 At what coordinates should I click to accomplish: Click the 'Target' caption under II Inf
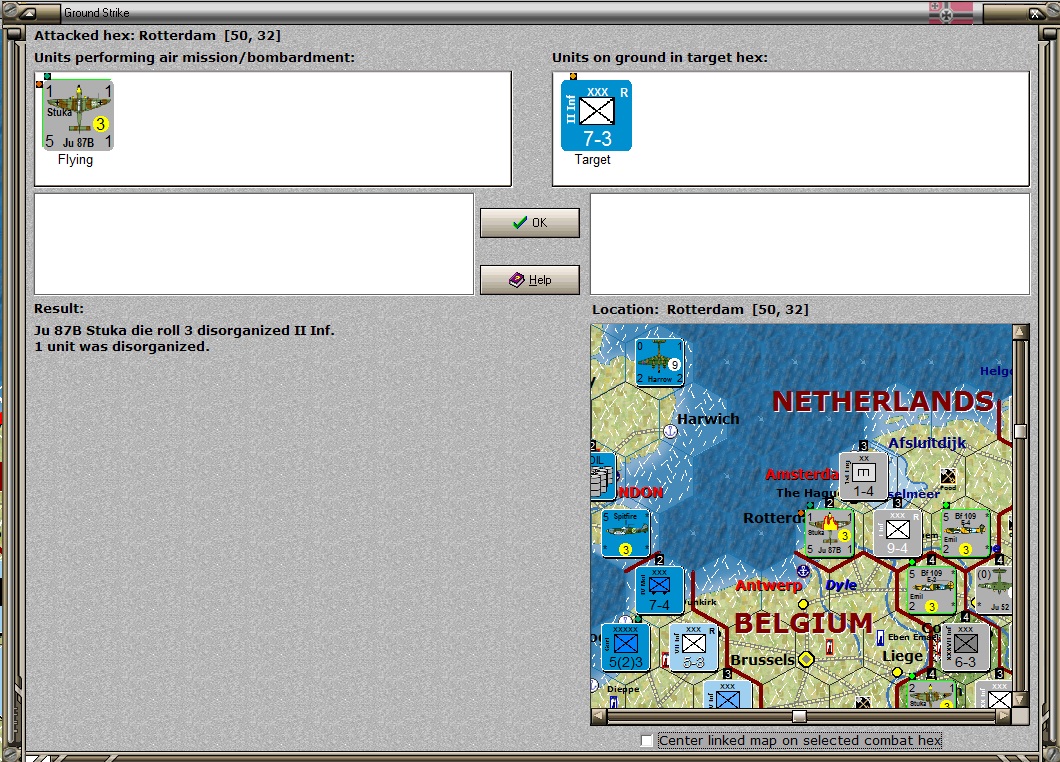pyautogui.click(x=592, y=160)
